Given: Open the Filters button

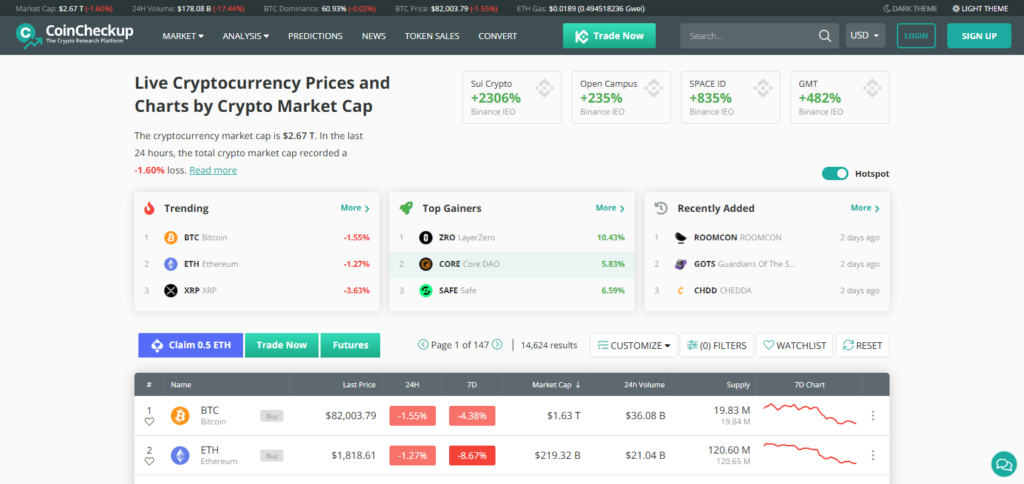Looking at the screenshot, I should [x=717, y=346].
